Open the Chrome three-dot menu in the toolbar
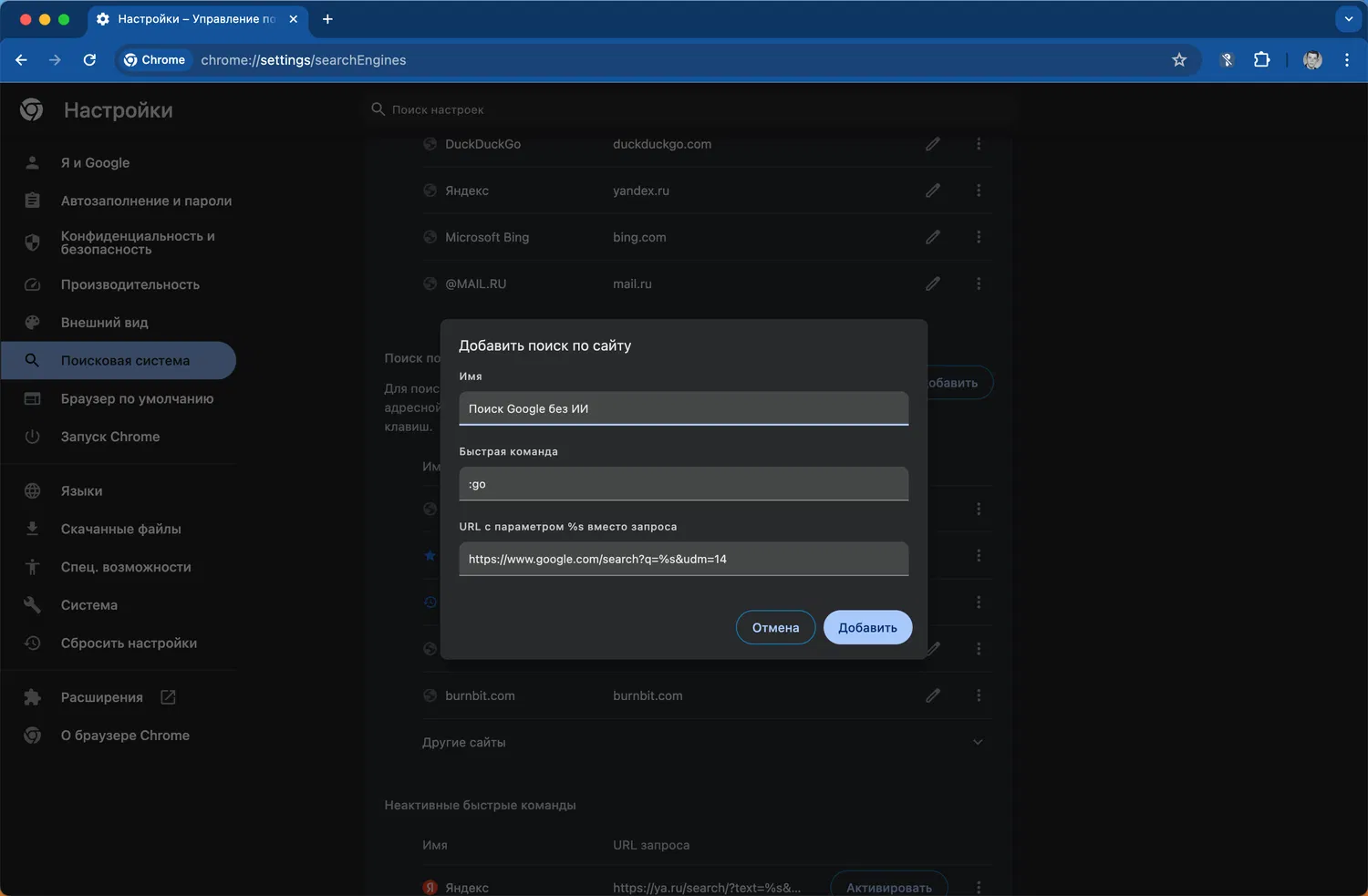1368x896 pixels. pyautogui.click(x=1347, y=60)
